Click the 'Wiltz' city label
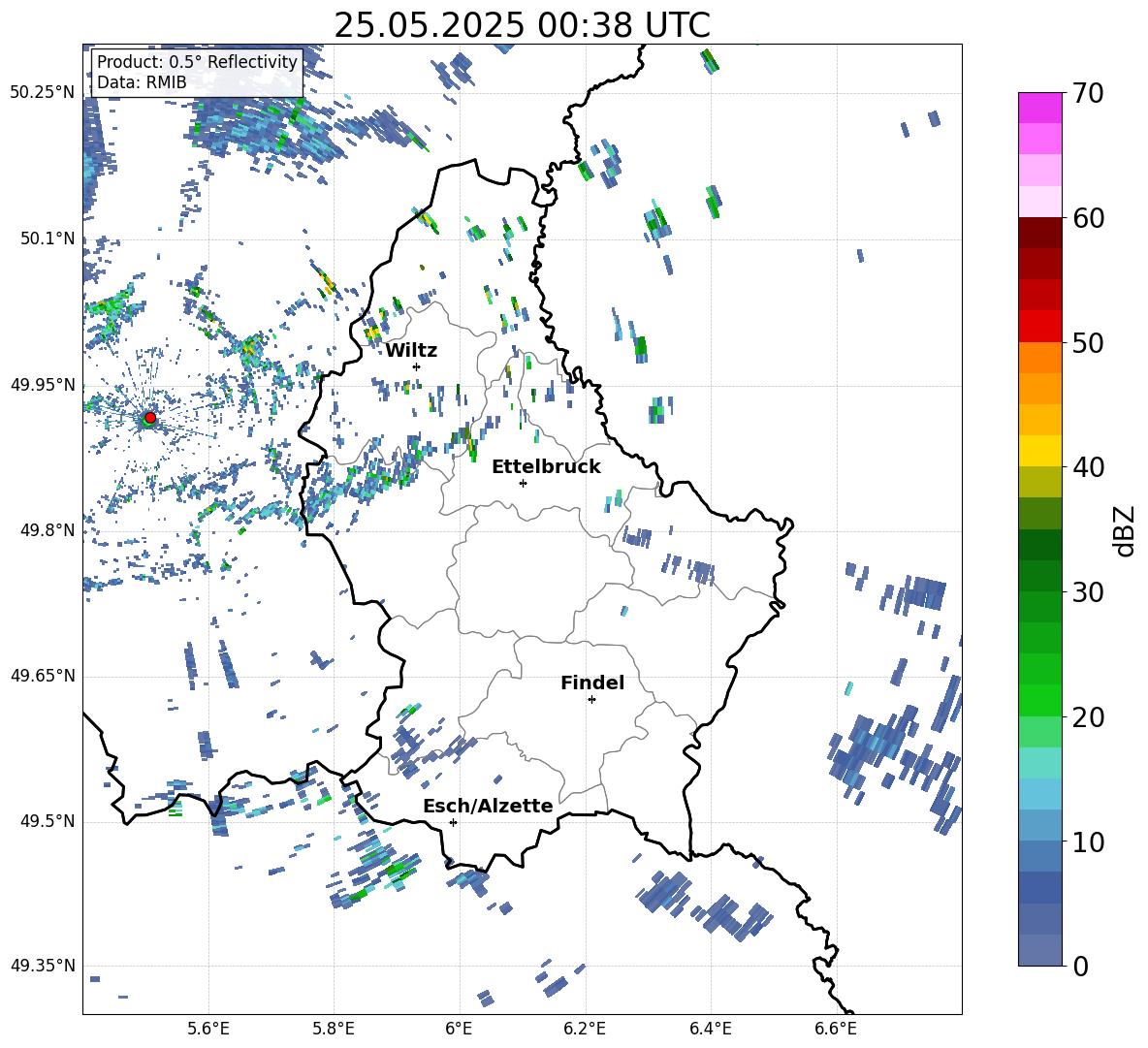The height and width of the screenshot is (1048, 1148). [x=411, y=351]
